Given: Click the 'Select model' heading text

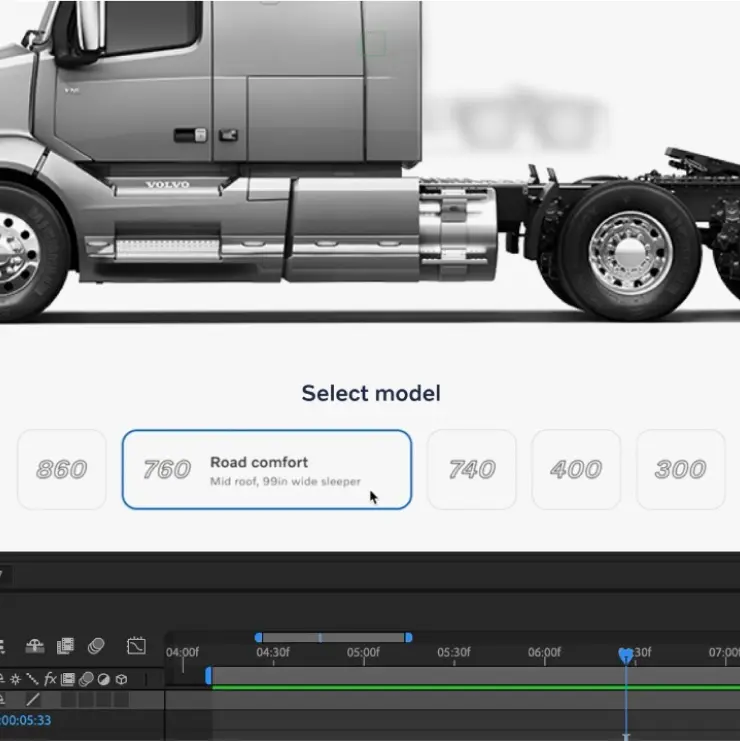Looking at the screenshot, I should (x=371, y=393).
